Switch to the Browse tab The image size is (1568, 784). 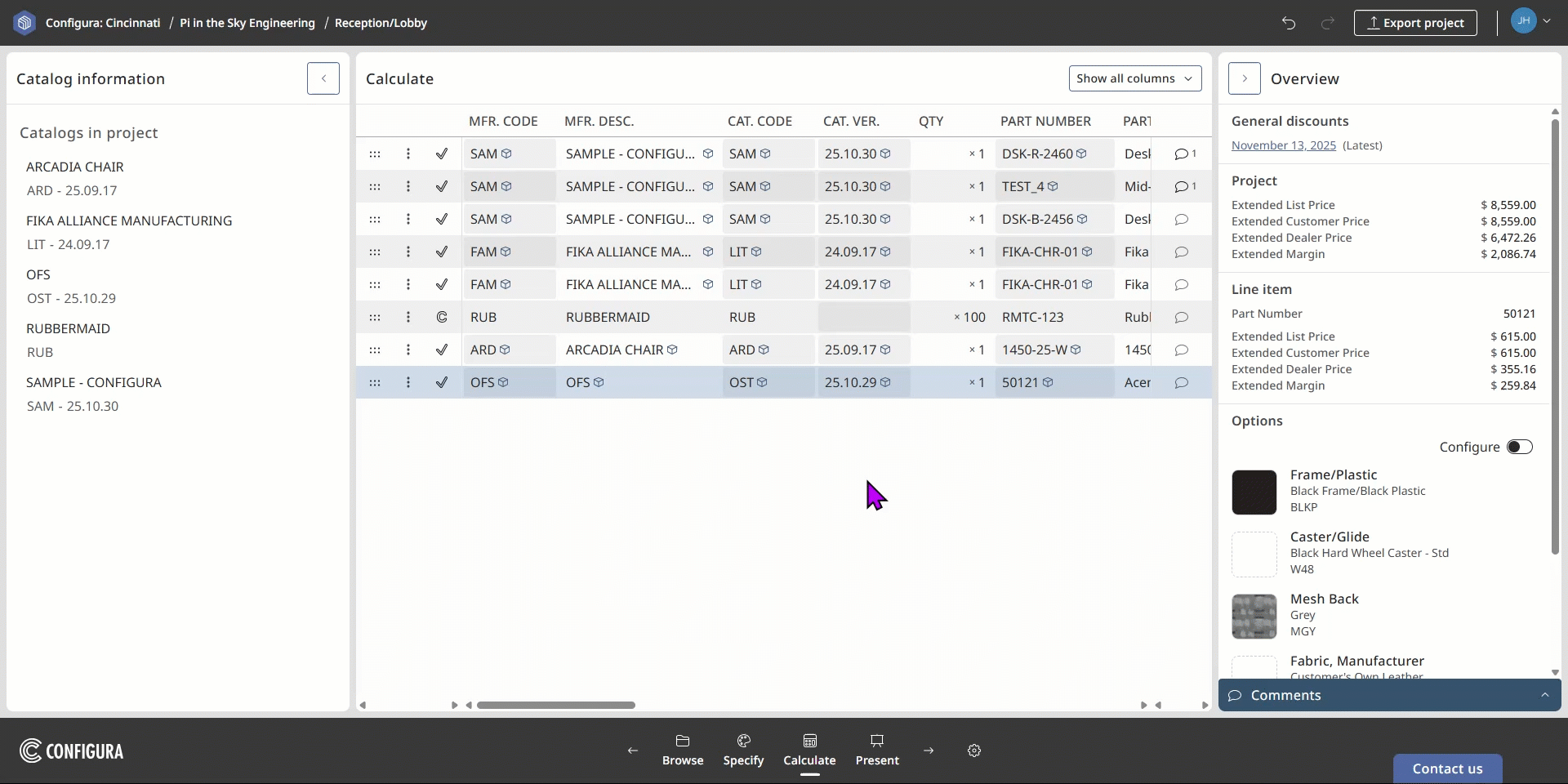point(683,751)
